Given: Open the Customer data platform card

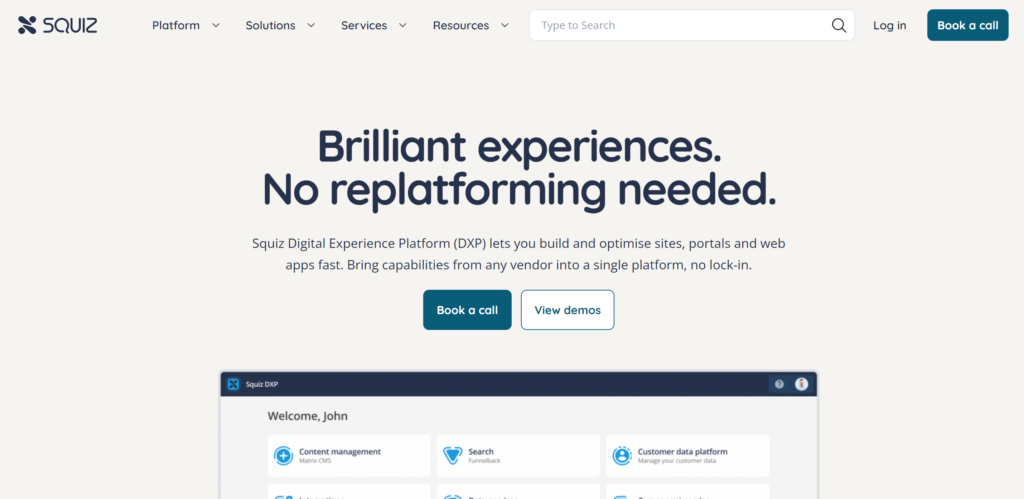Looking at the screenshot, I should point(688,455).
